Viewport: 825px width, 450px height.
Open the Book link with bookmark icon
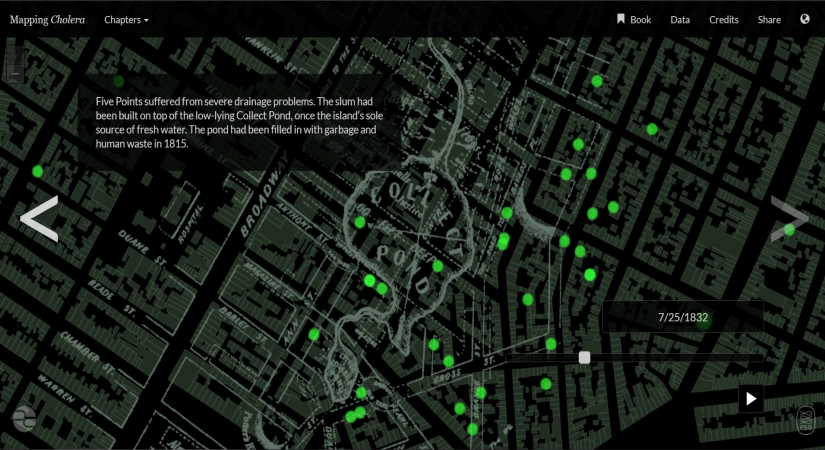coord(634,19)
